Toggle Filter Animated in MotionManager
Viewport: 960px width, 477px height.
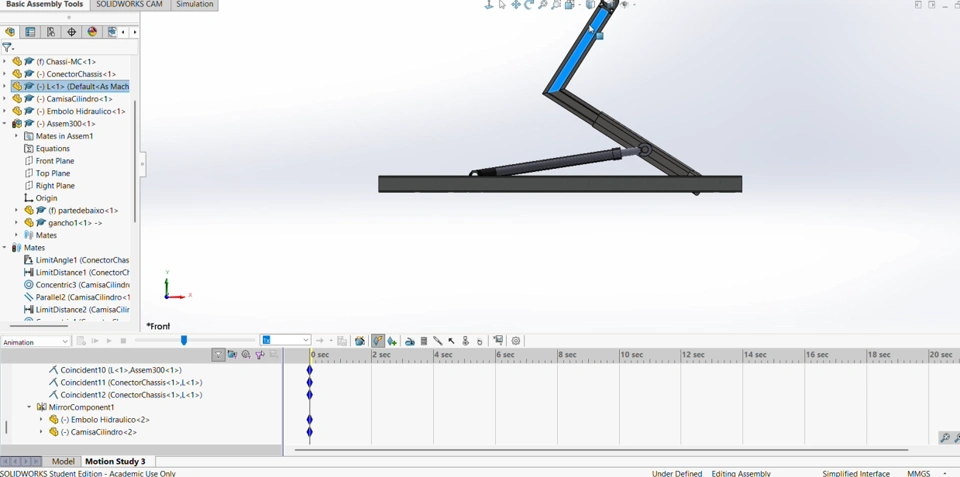232,355
